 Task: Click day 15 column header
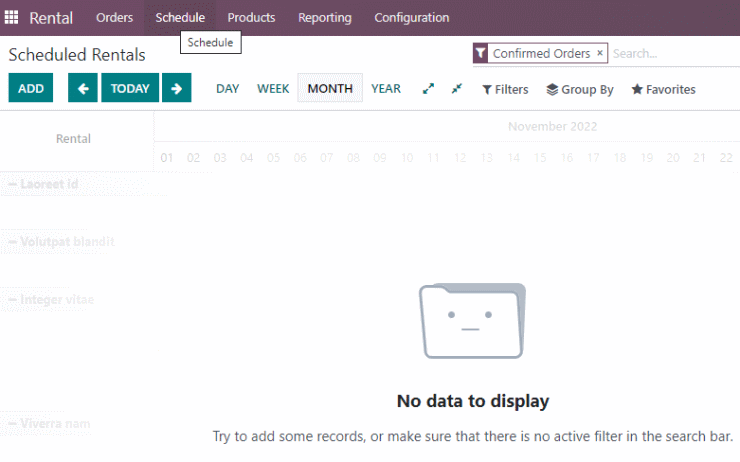tap(540, 158)
